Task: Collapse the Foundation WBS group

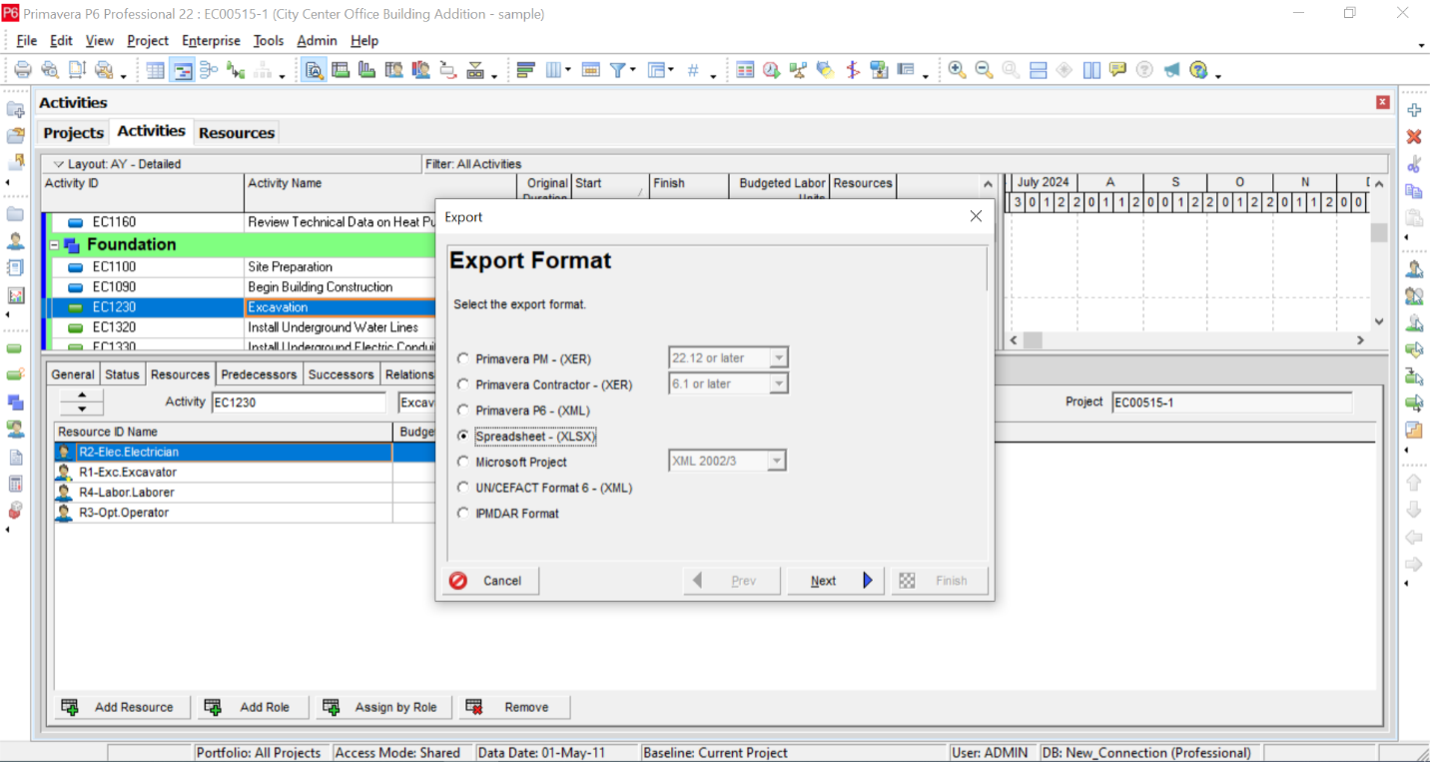Action: (55, 245)
